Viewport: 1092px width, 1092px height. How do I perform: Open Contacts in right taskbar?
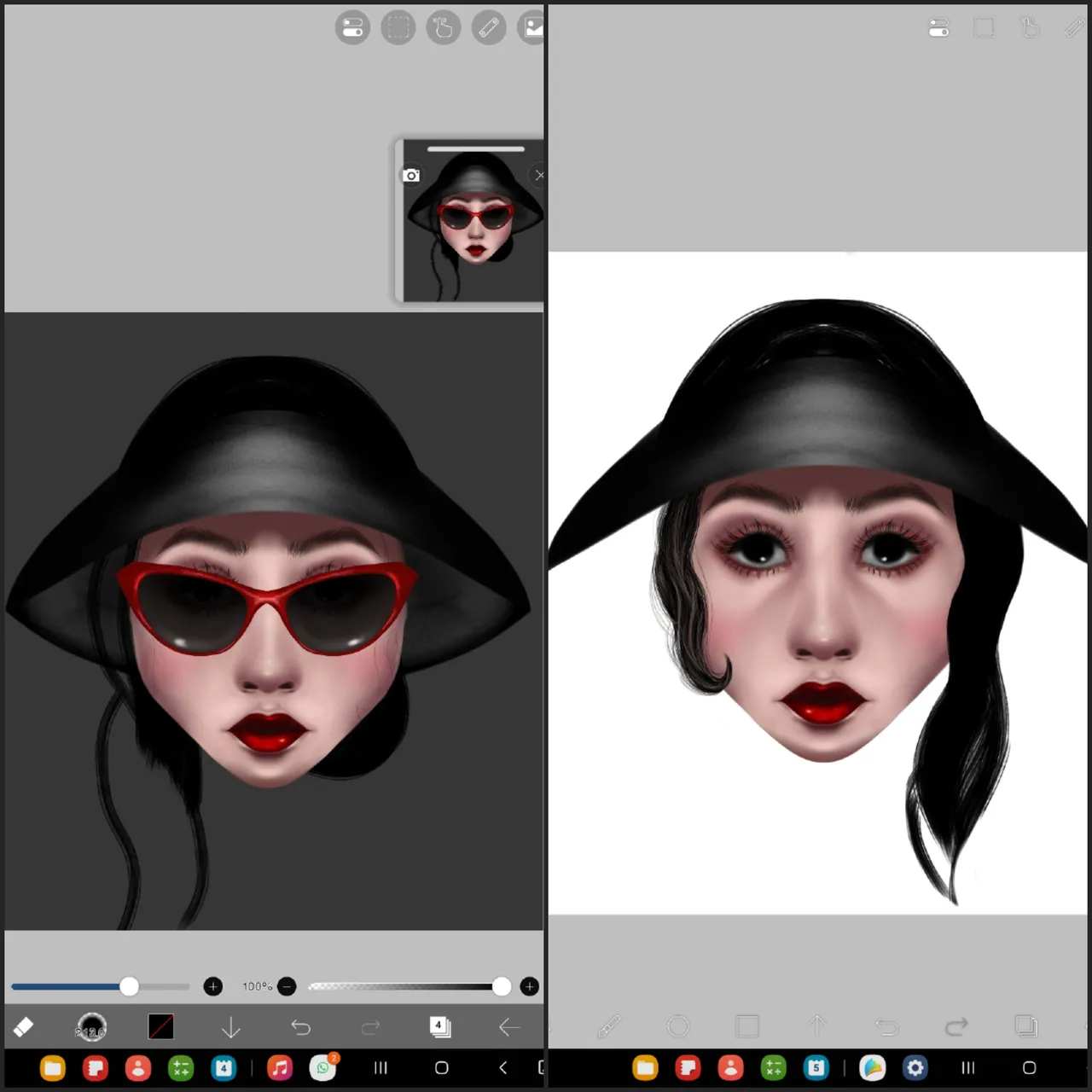pos(730,1067)
